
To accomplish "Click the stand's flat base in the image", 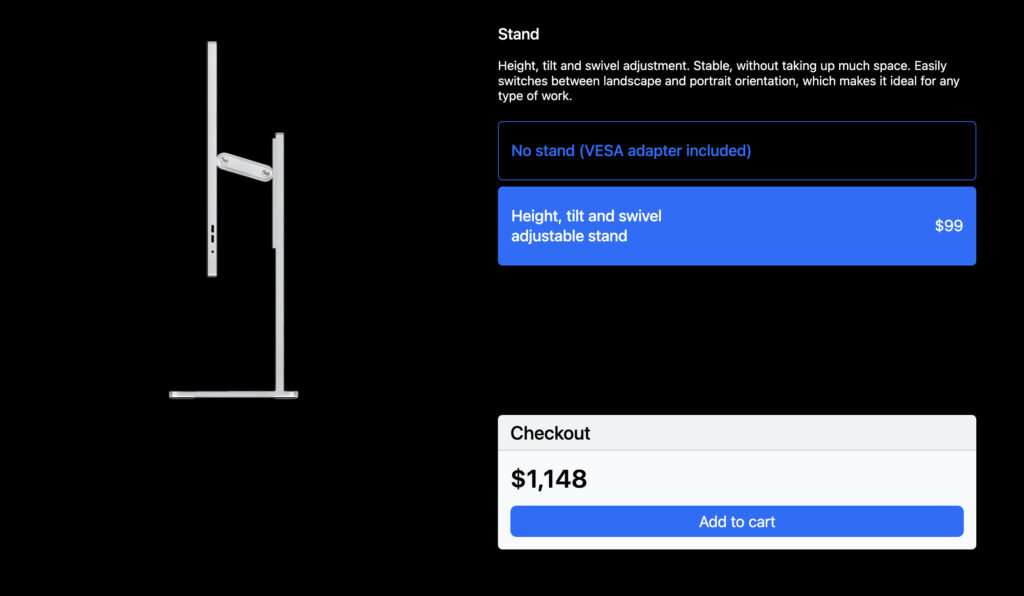I will 232,394.
